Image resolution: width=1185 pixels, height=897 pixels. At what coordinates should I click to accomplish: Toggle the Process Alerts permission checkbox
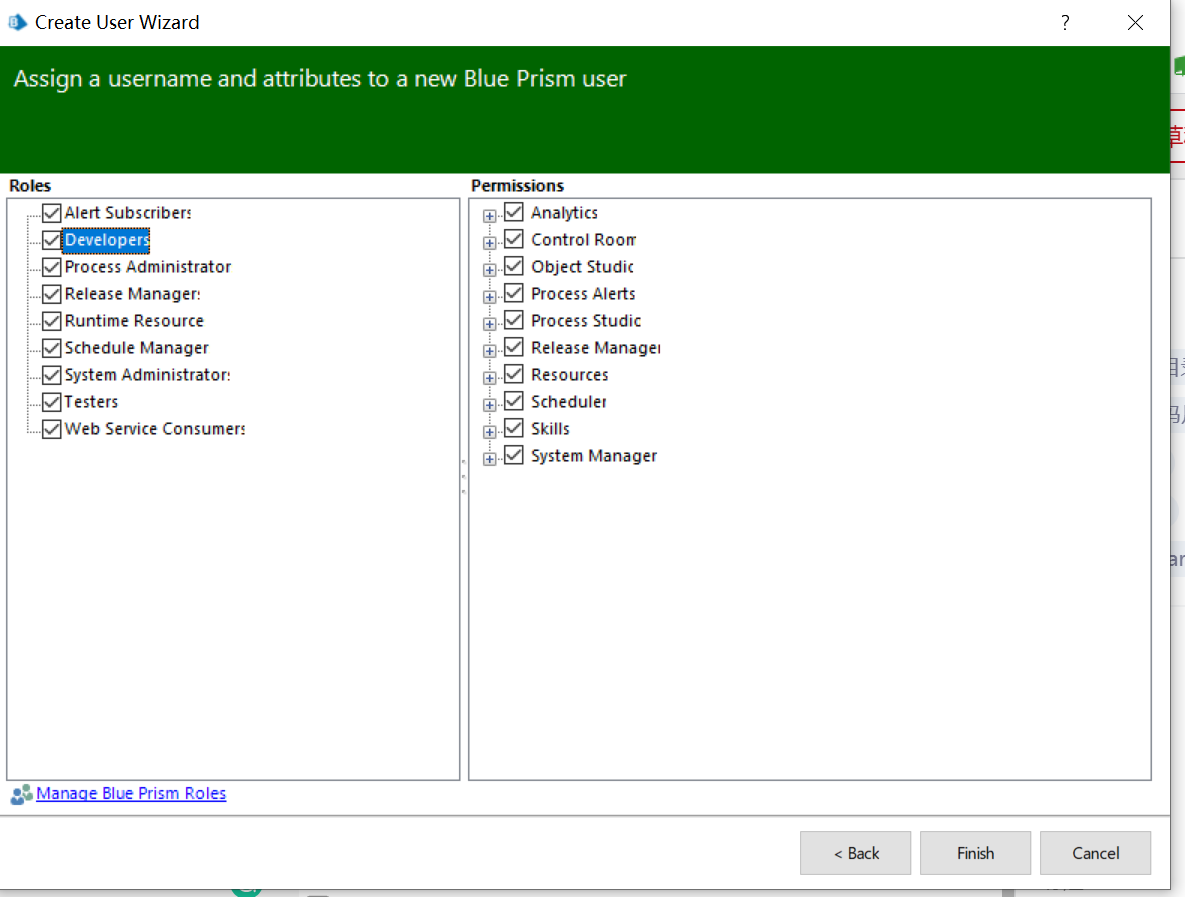tap(514, 293)
